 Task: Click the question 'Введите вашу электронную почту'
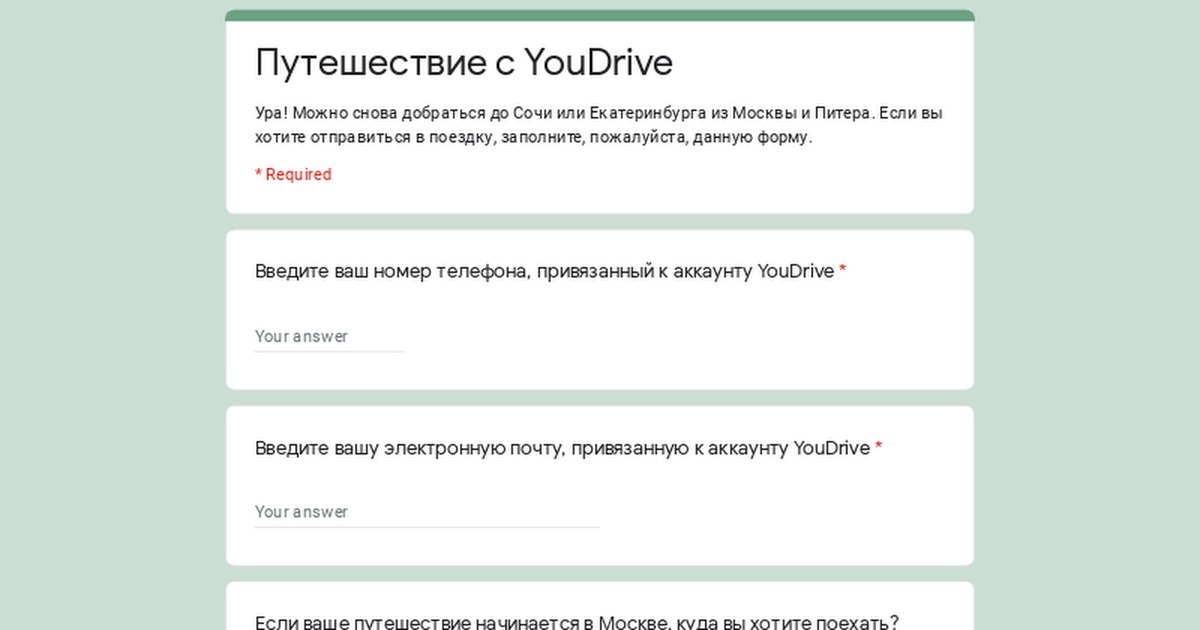(x=568, y=448)
